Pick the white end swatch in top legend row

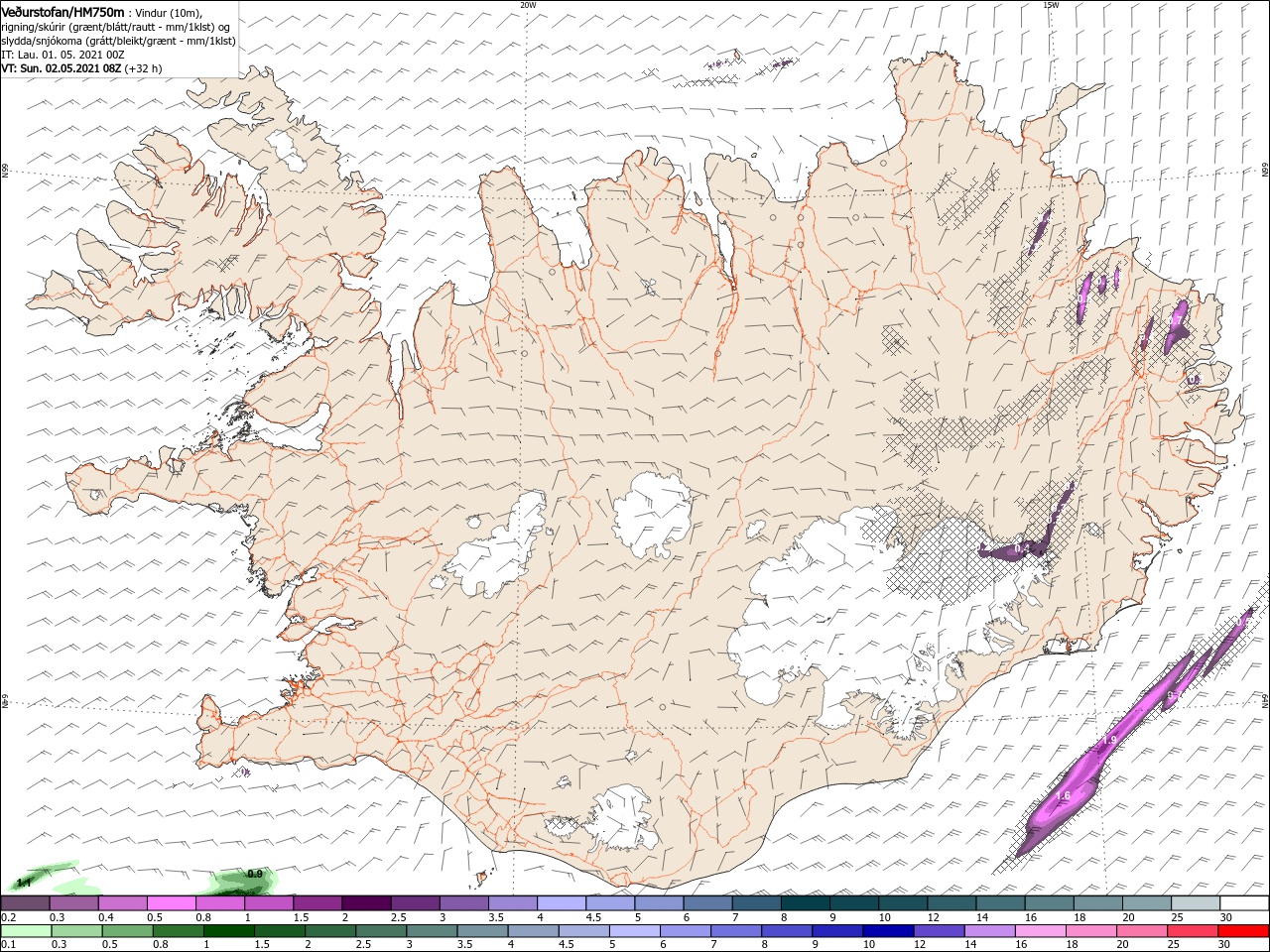point(1243,903)
